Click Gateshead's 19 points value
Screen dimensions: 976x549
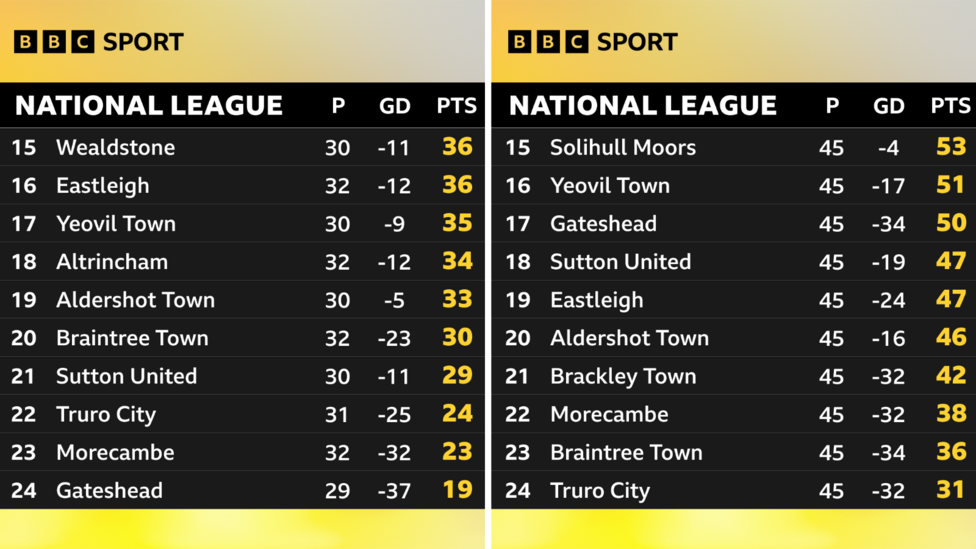click(x=457, y=490)
